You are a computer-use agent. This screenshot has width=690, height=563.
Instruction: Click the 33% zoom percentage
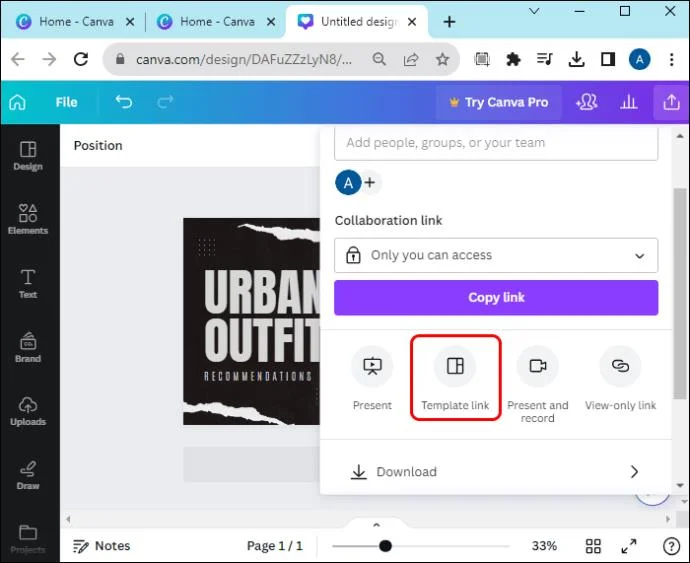point(544,546)
